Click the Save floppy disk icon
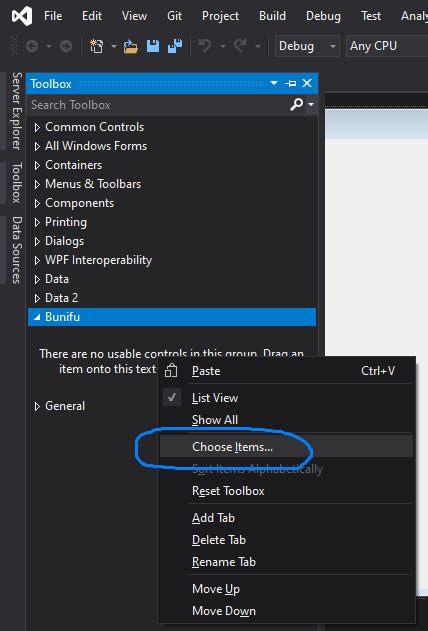The image size is (428, 631). [153, 46]
